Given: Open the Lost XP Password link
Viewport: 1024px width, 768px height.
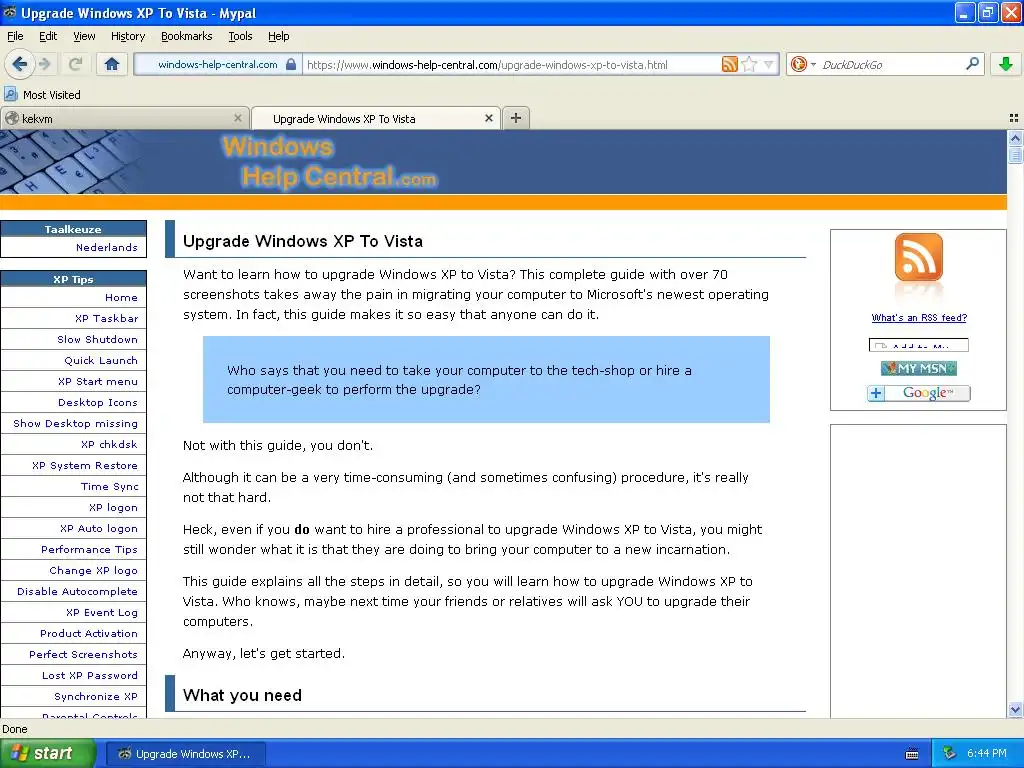Looking at the screenshot, I should [x=90, y=675].
